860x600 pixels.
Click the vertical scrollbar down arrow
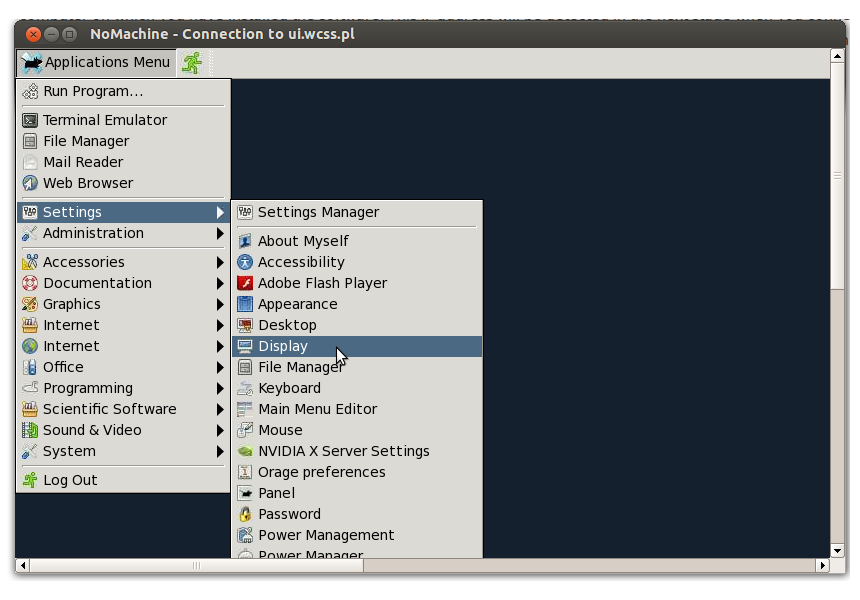pyautogui.click(x=838, y=550)
